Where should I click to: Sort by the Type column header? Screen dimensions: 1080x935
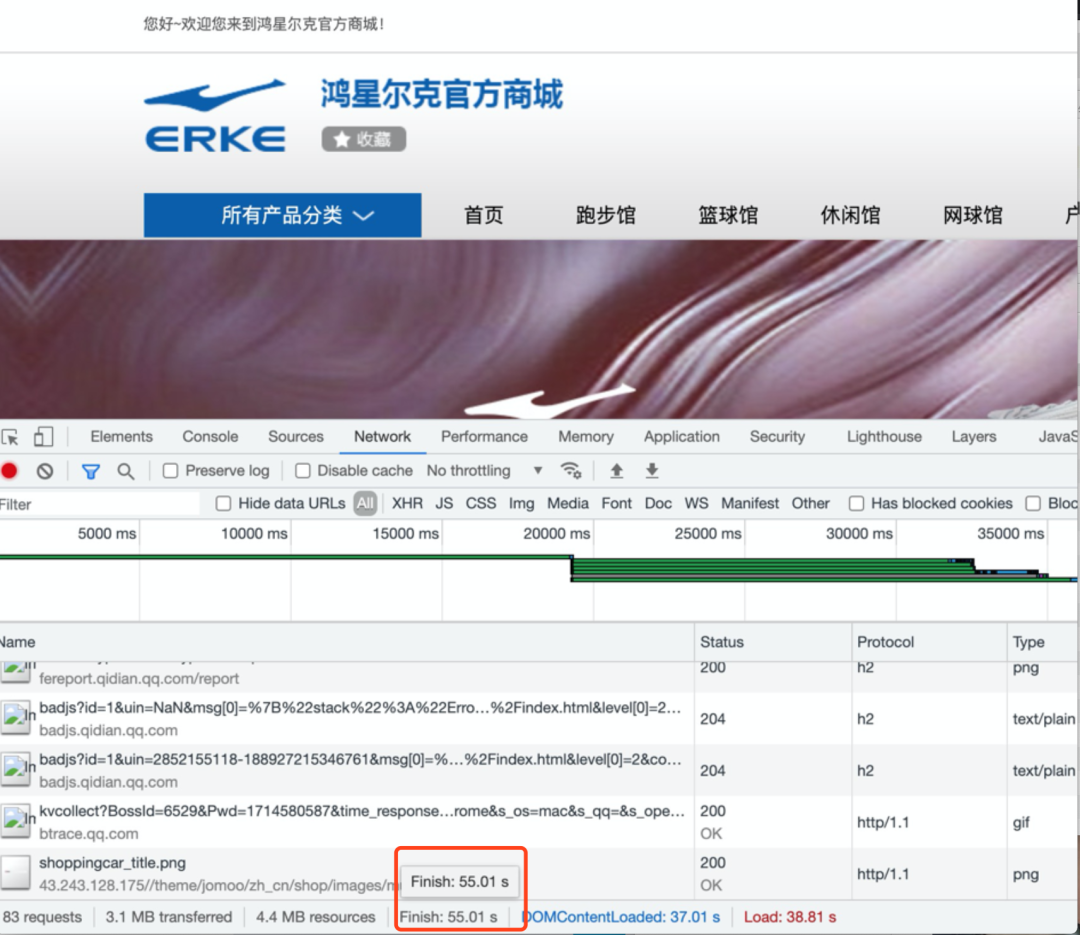[x=1043, y=642]
